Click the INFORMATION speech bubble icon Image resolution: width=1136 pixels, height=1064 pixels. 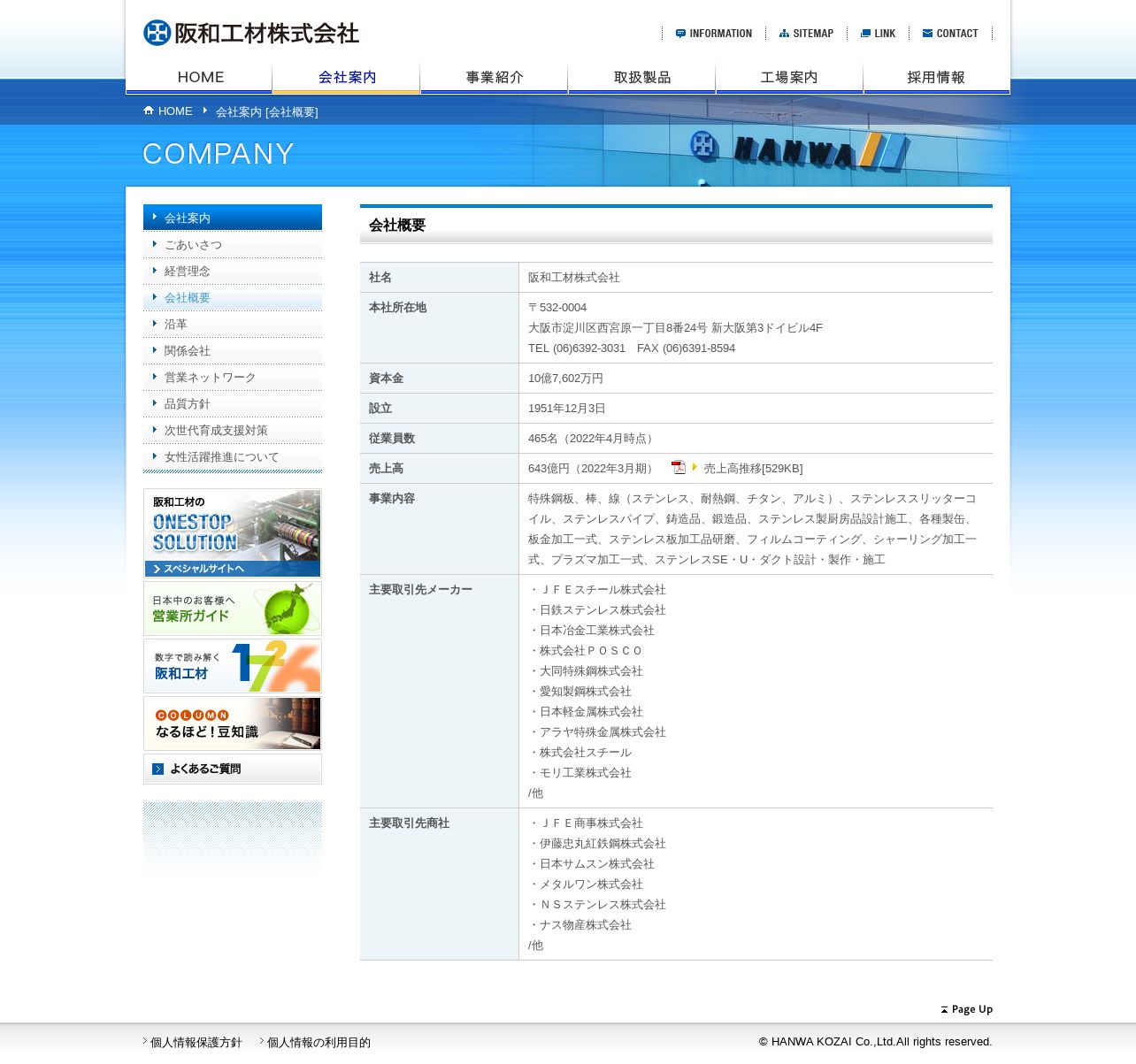click(680, 34)
